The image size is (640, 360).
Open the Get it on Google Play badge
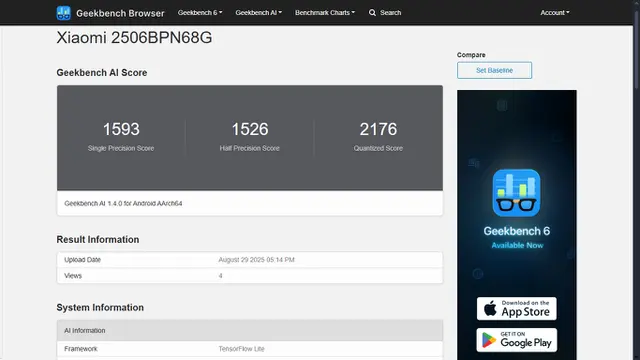coord(516,340)
